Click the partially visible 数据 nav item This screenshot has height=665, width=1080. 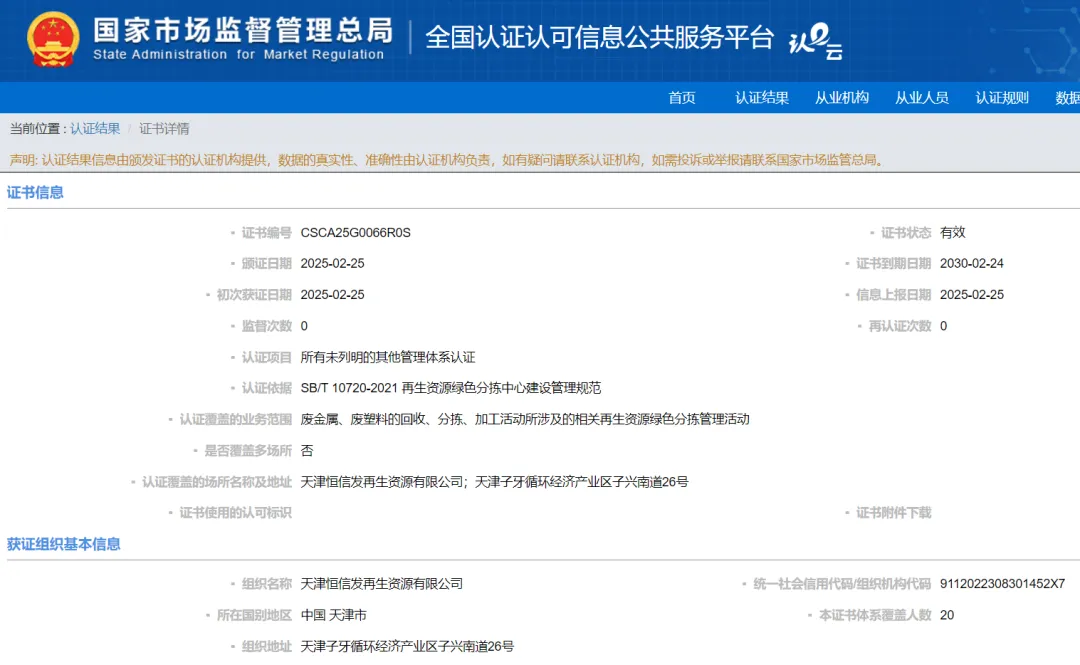click(x=1067, y=98)
